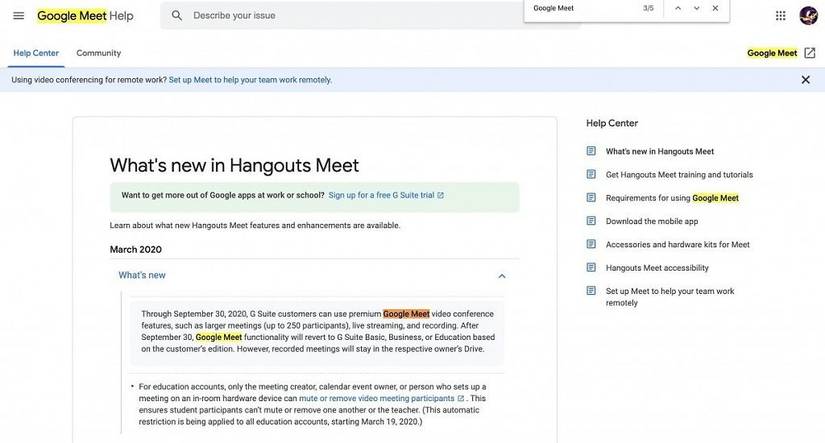This screenshot has height=443, width=825.
Task: Switch to the Help Center tab
Action: [x=36, y=53]
